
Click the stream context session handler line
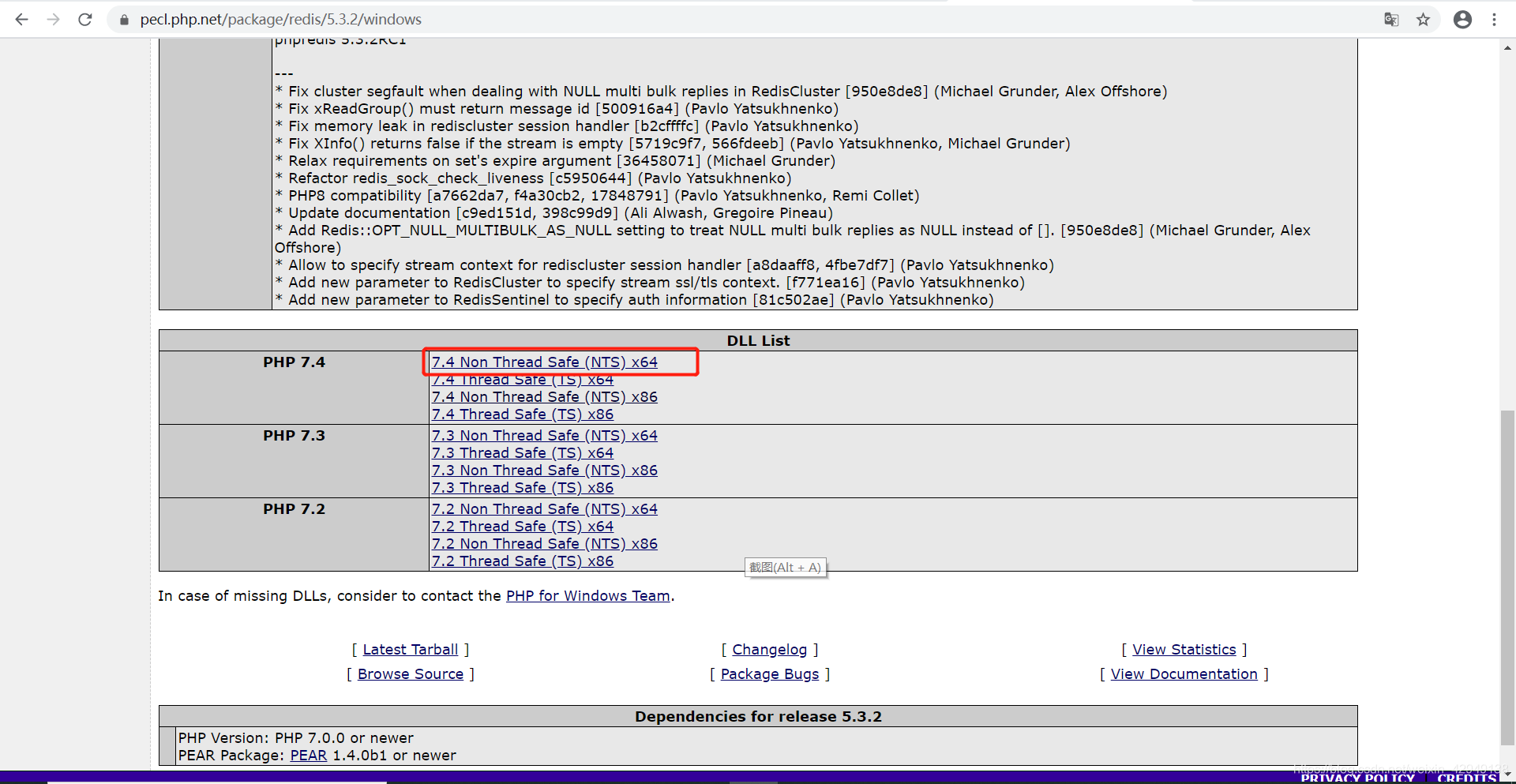coord(664,264)
